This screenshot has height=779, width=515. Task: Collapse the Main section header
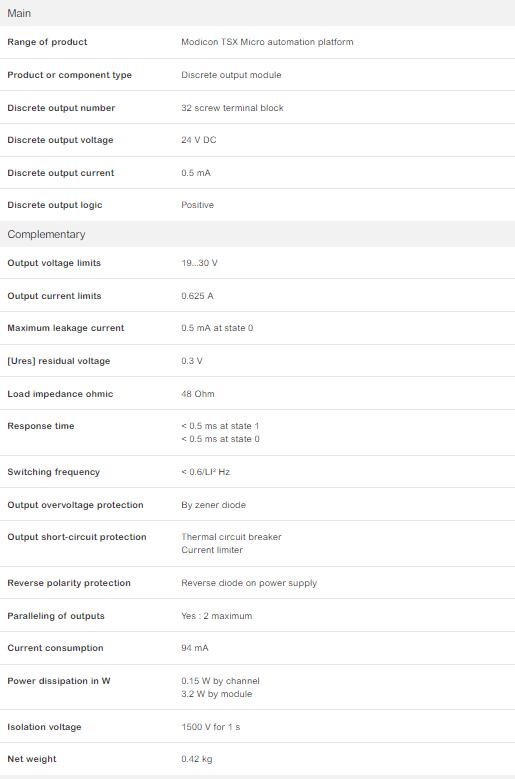click(257, 13)
